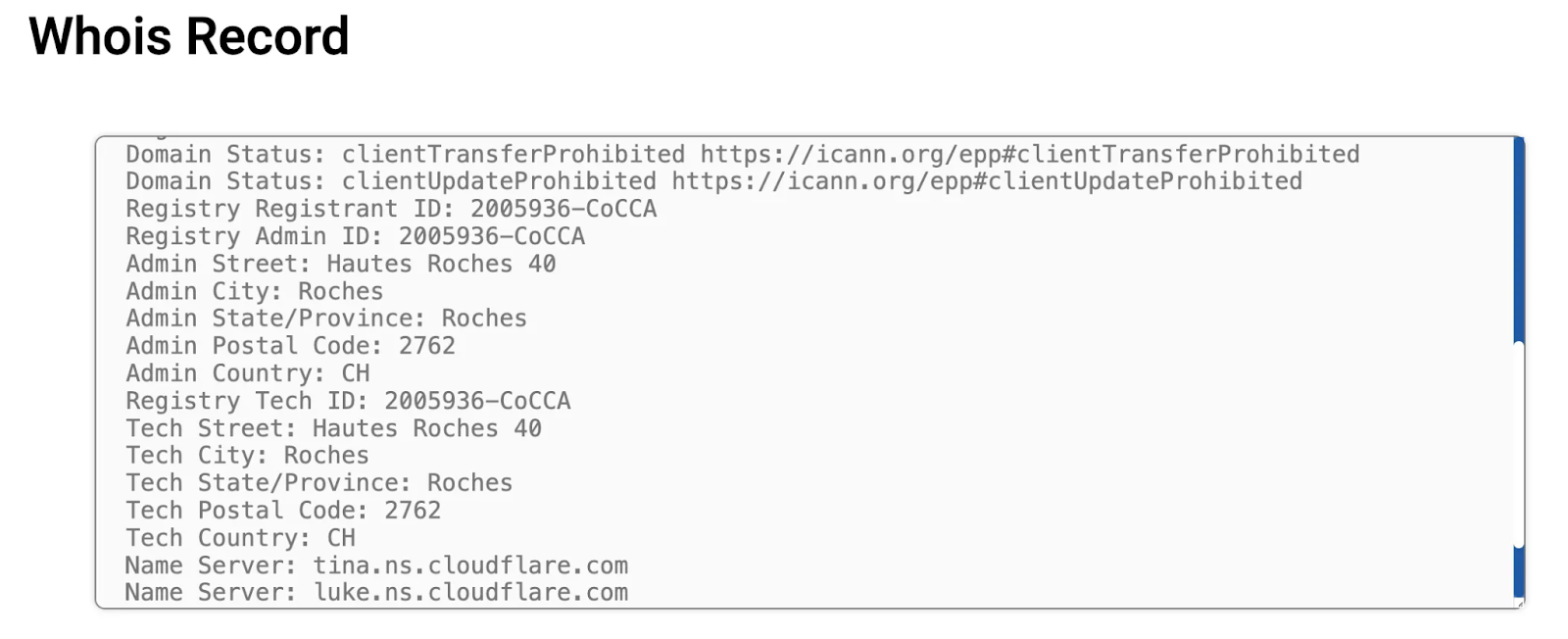This screenshot has height=639, width=1568.
Task: Click the luke.ns.cloudflare.com name server
Action: coord(470,593)
